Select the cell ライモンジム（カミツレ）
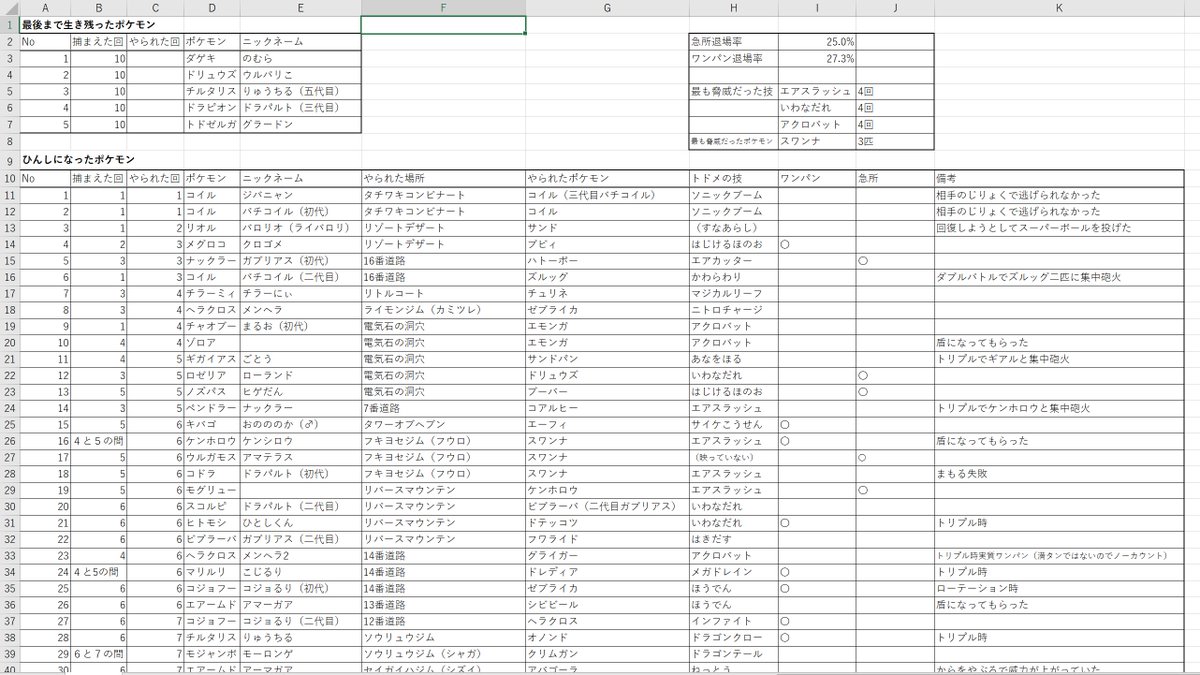The width and height of the screenshot is (1200, 675). [x=443, y=309]
